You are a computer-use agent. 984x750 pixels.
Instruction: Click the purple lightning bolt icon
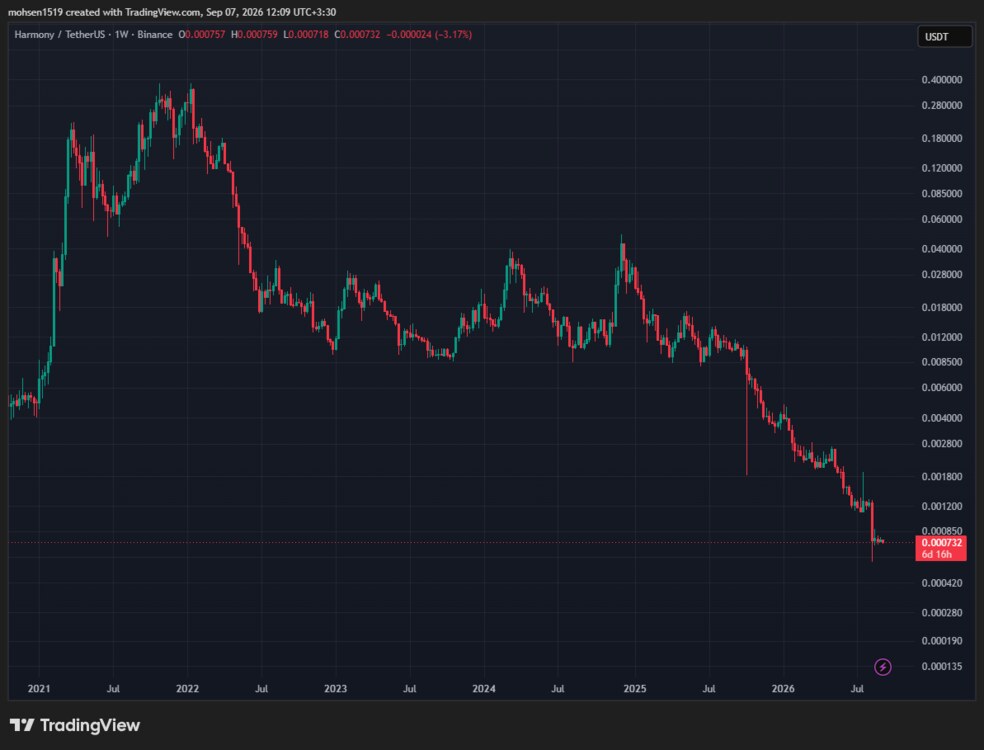pyautogui.click(x=882, y=667)
